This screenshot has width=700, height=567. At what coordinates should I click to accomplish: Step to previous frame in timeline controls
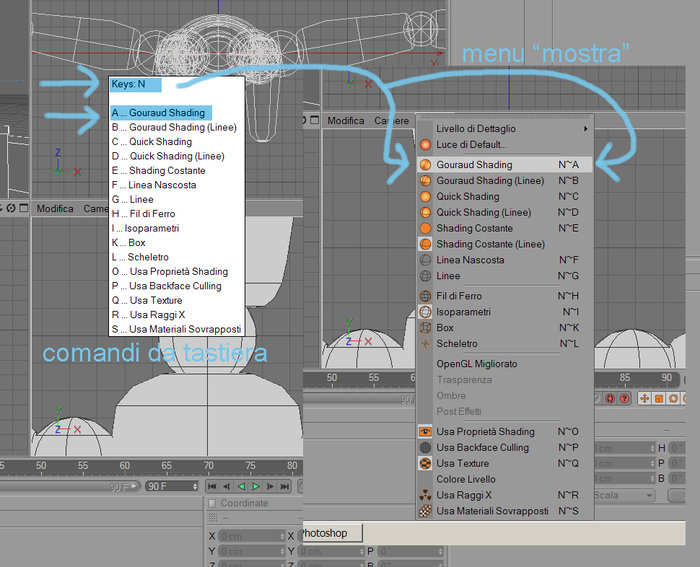click(x=227, y=486)
